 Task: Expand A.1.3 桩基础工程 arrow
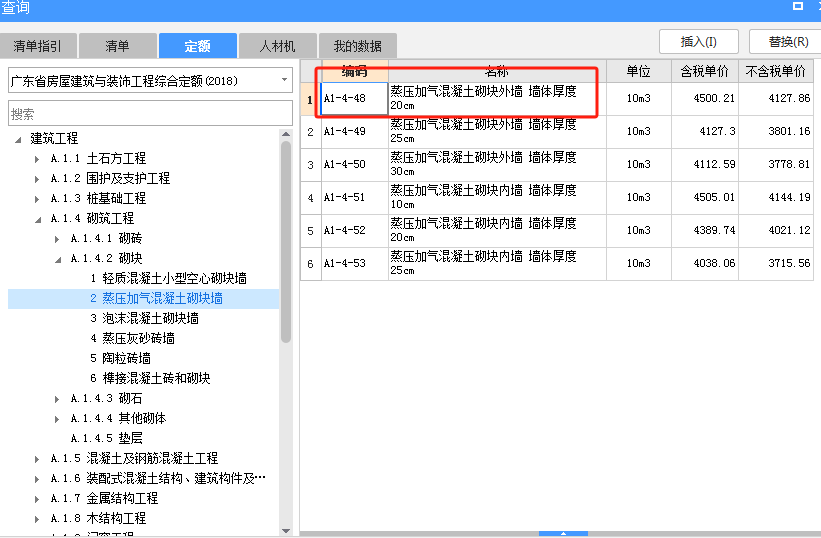(x=37, y=199)
